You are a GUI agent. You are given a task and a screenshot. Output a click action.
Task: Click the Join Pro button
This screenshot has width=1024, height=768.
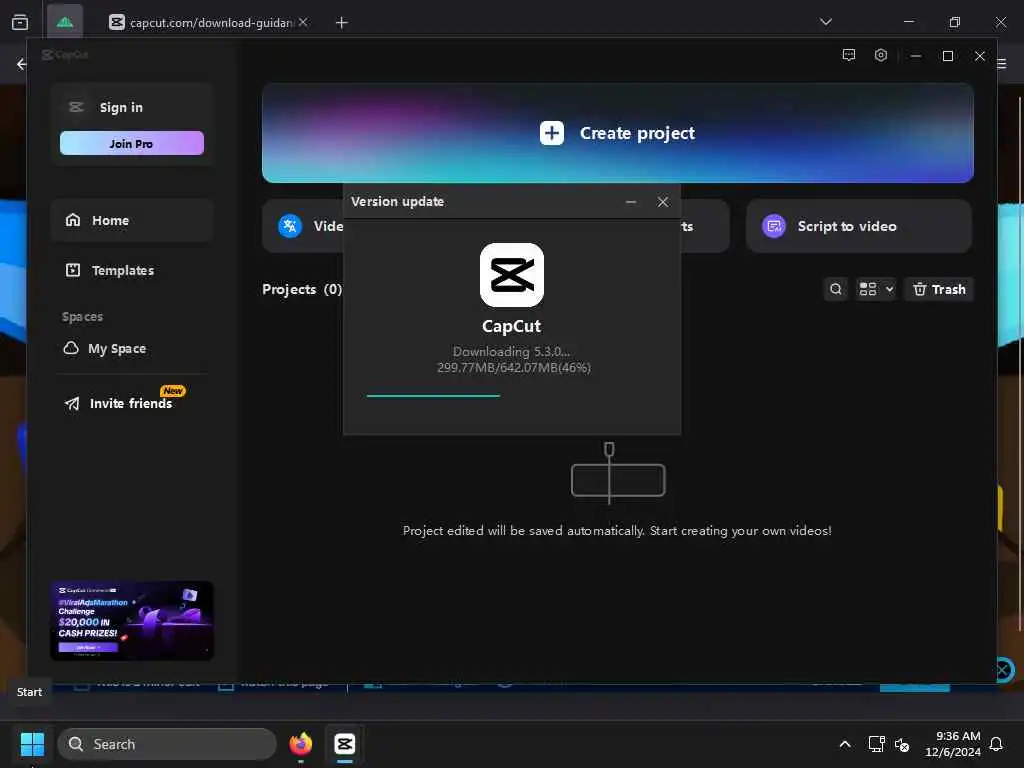point(131,144)
